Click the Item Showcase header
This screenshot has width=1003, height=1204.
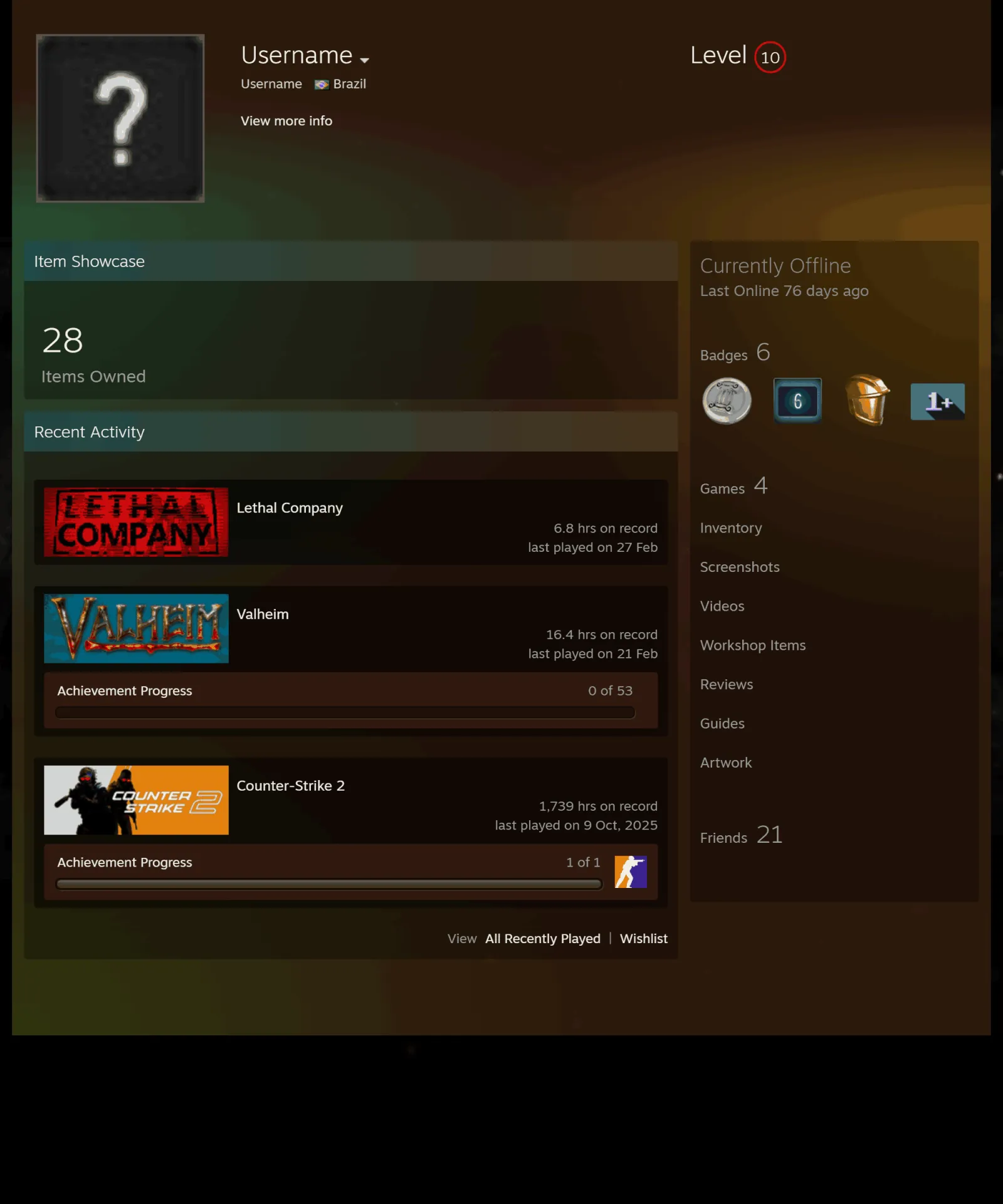pos(351,261)
